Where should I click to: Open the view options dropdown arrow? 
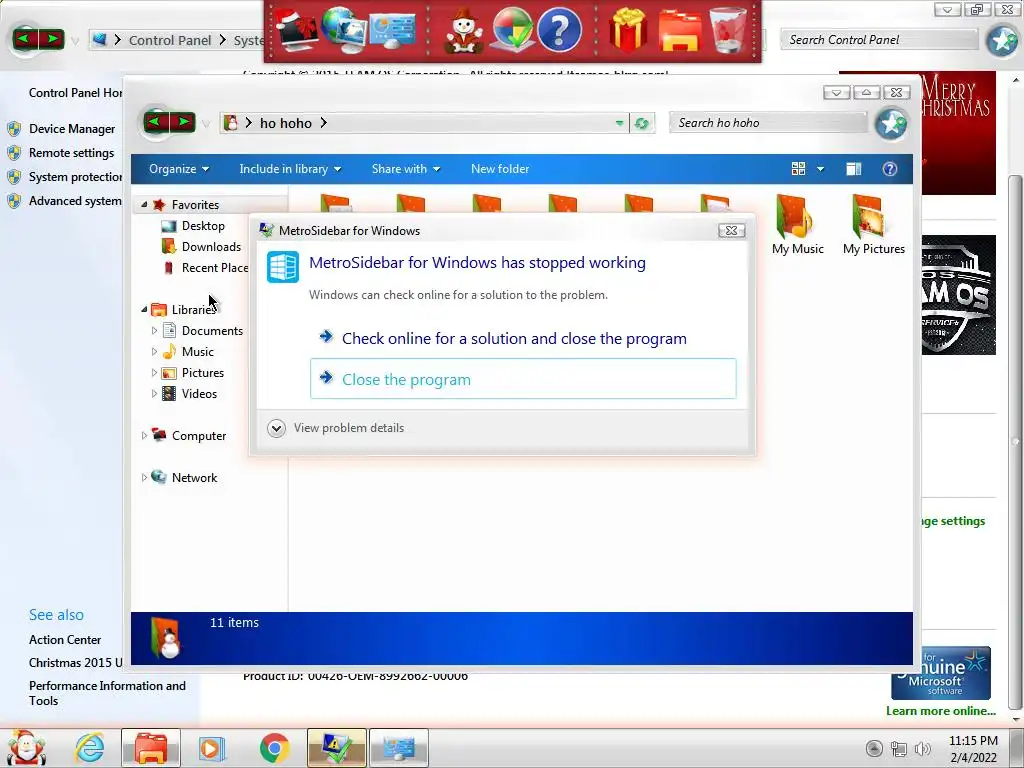click(820, 169)
